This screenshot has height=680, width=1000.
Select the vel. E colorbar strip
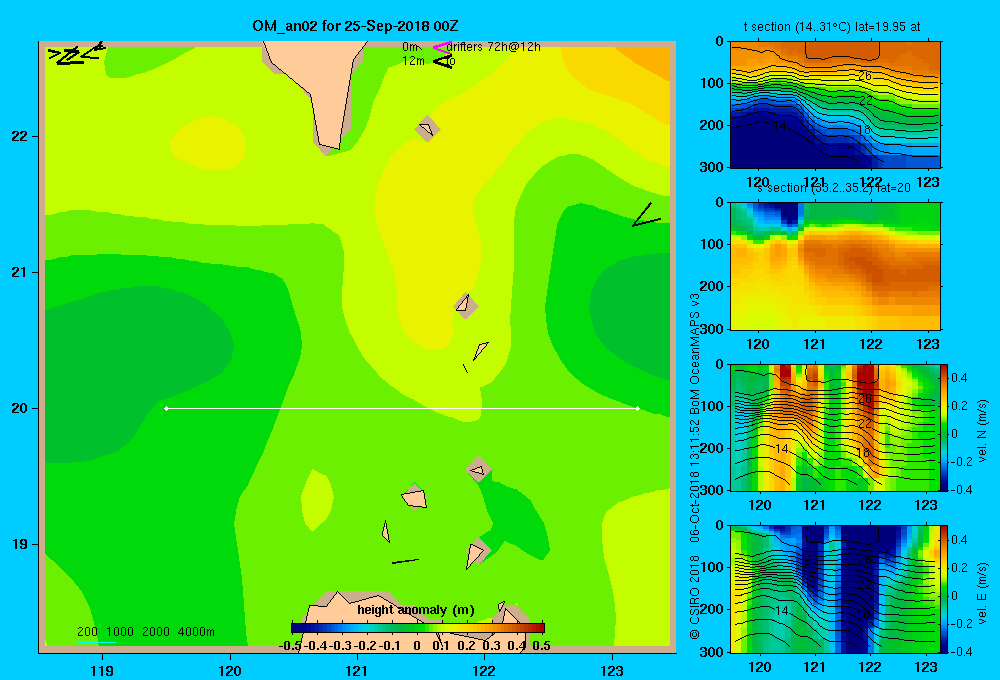coord(944,589)
